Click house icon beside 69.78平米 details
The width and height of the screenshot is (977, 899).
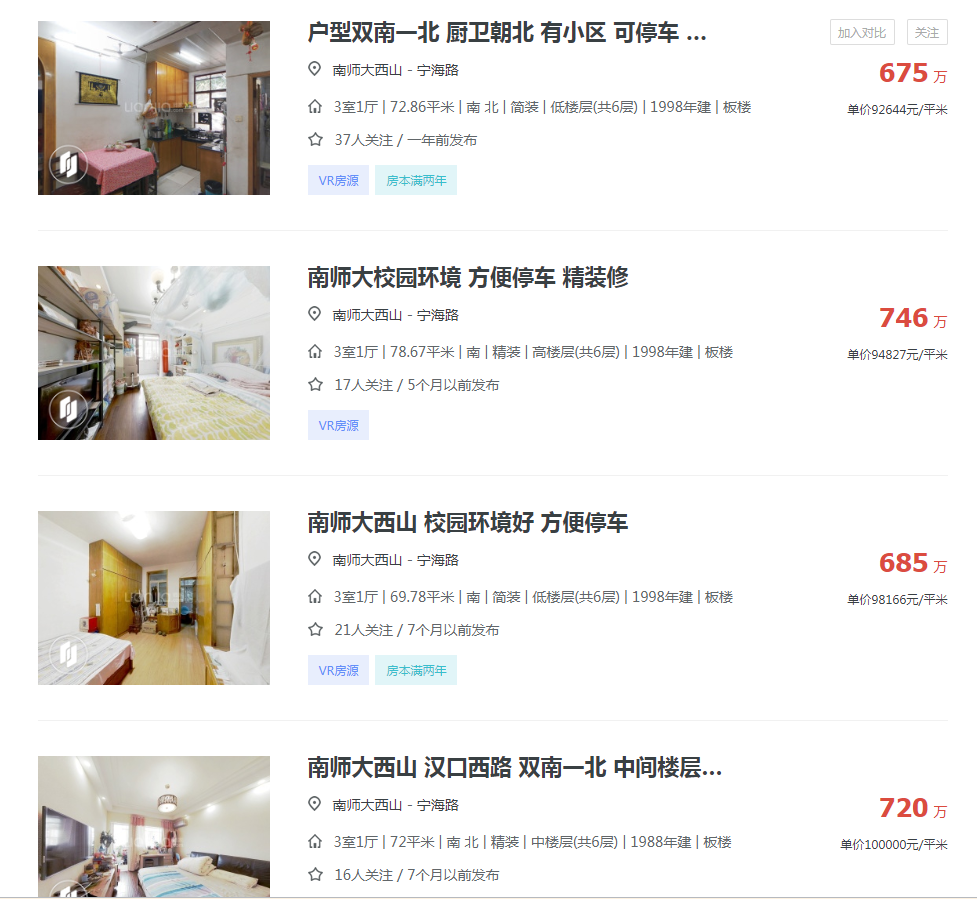(315, 597)
